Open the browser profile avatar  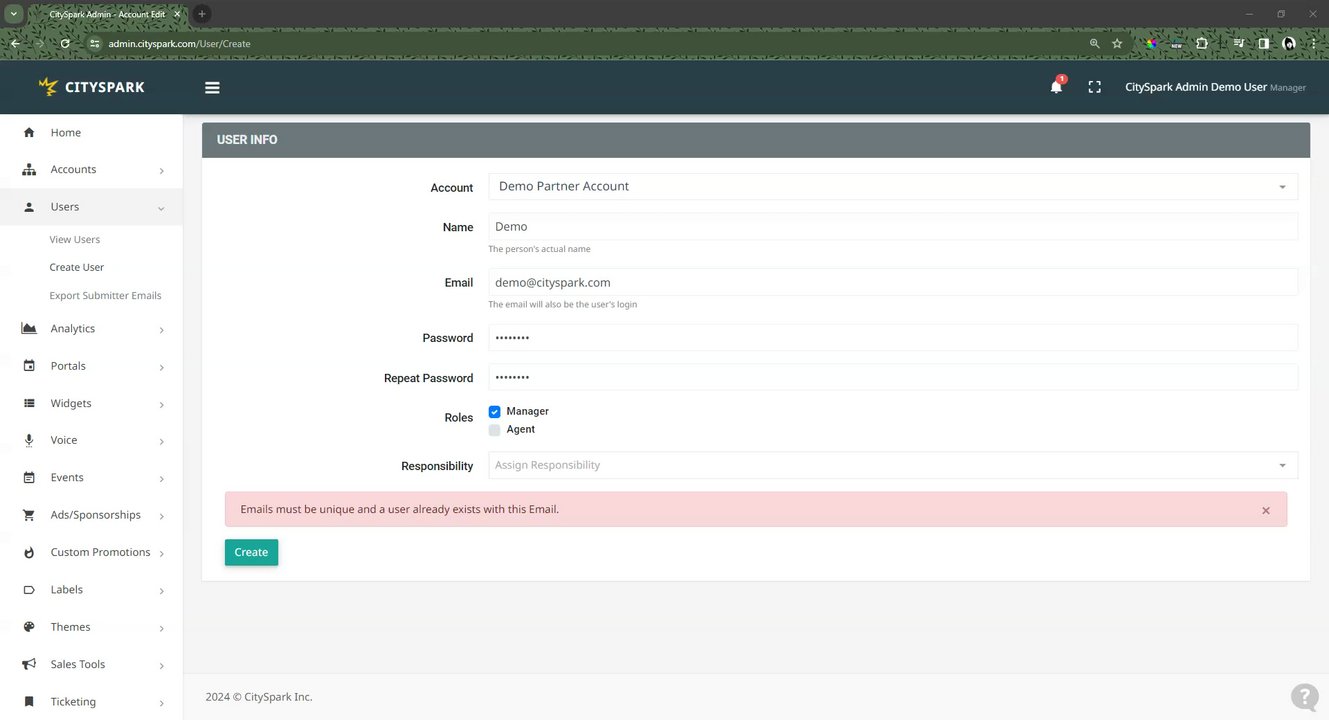tap(1289, 44)
